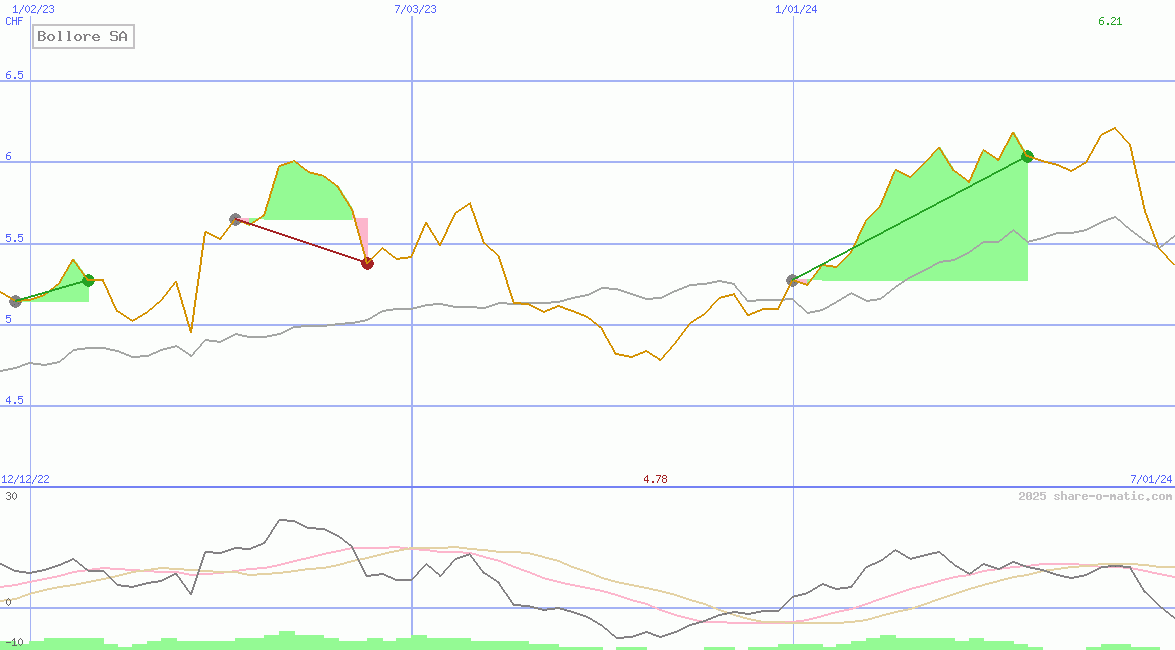
Task: Select the green exit marker near price 6
Action: click(1027, 156)
